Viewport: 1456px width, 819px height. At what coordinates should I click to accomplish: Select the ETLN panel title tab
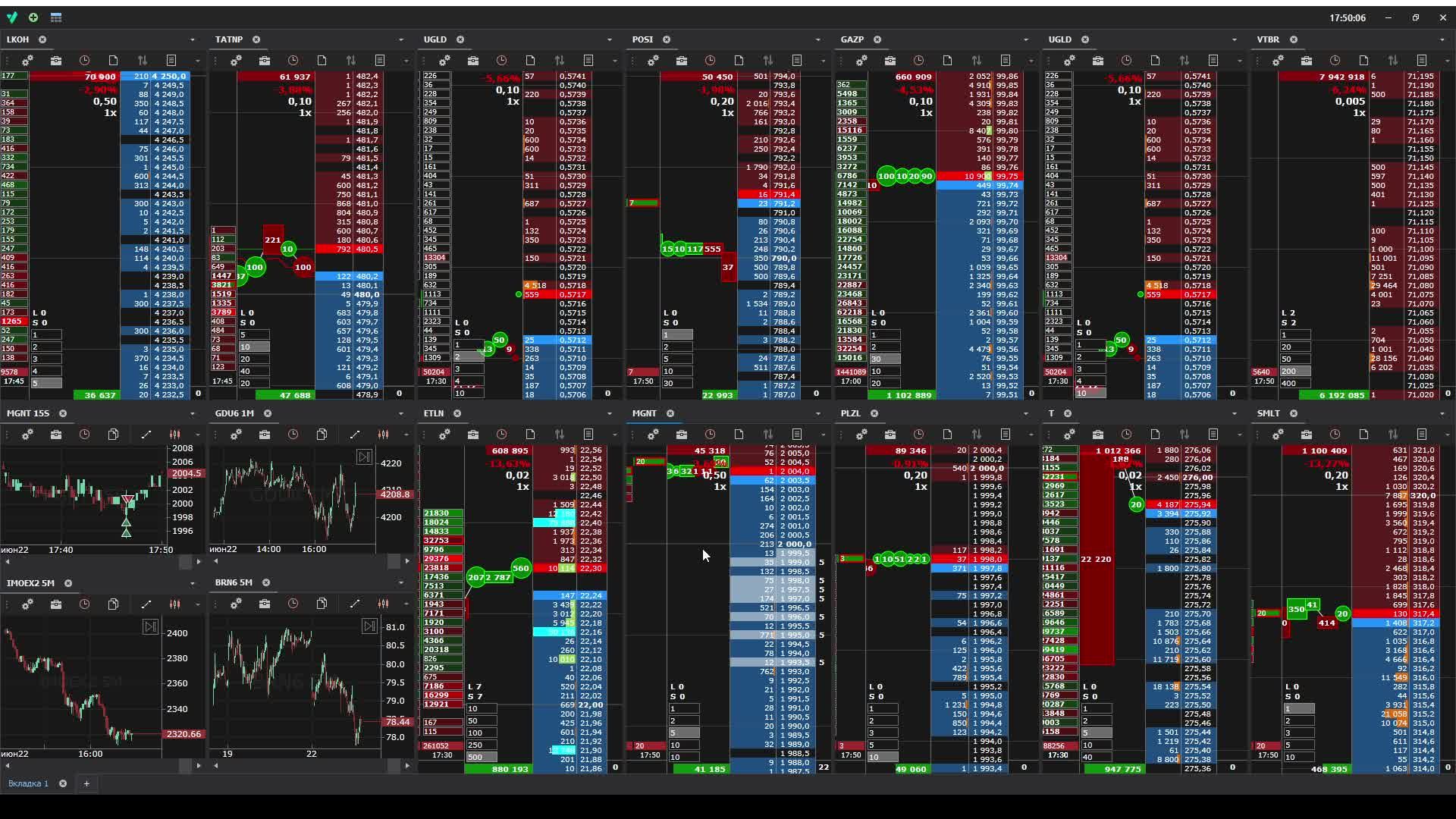click(434, 413)
